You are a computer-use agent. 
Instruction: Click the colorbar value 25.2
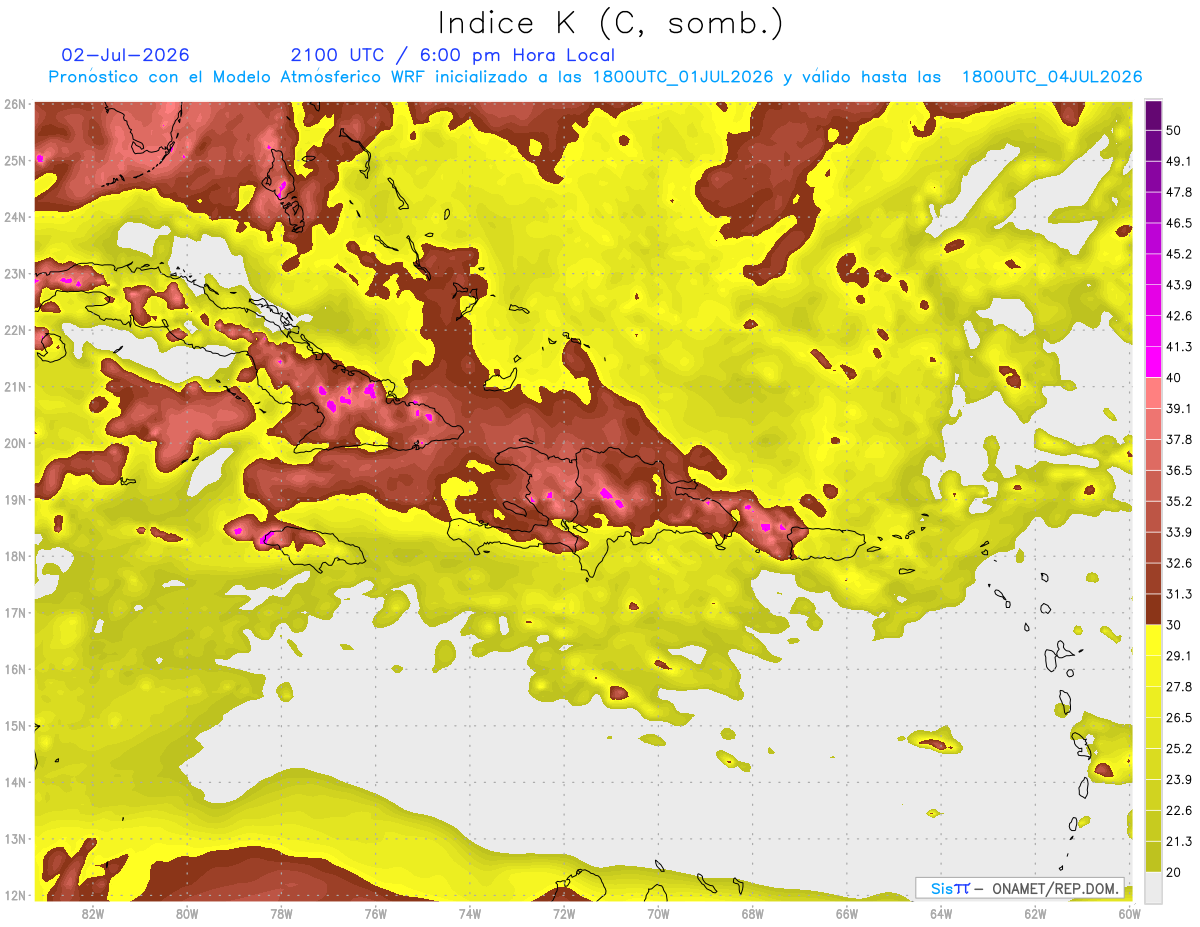click(x=1179, y=748)
